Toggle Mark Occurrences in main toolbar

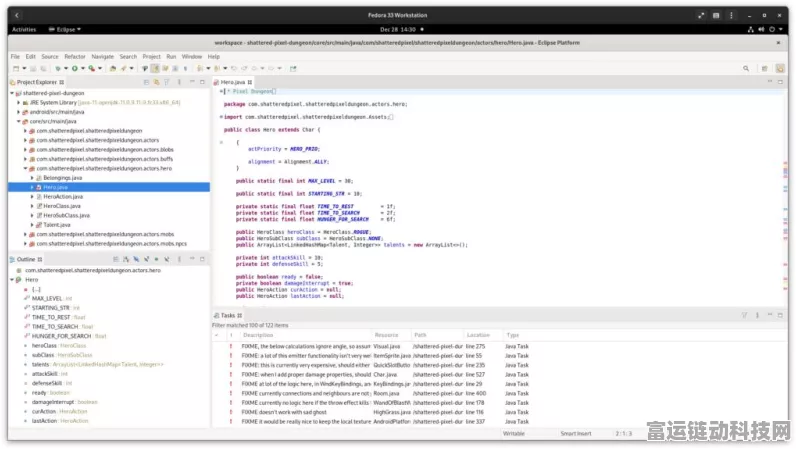[x=155, y=69]
